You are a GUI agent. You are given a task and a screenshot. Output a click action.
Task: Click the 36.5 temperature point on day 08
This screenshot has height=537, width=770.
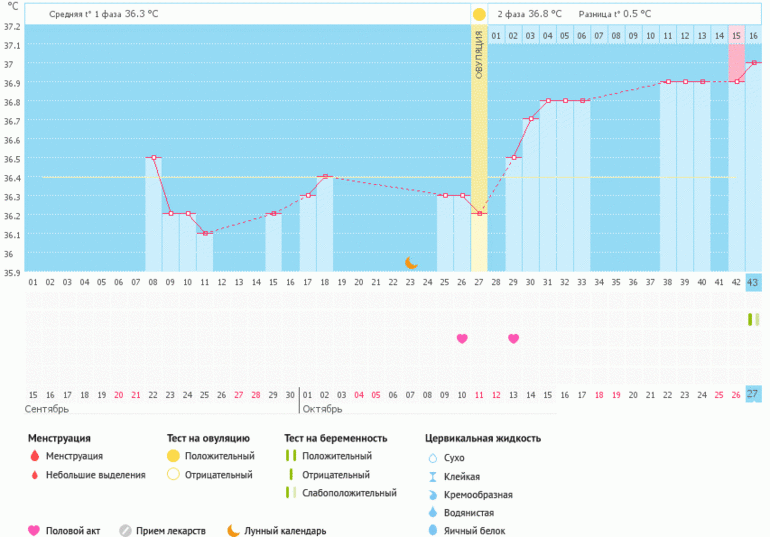153,157
